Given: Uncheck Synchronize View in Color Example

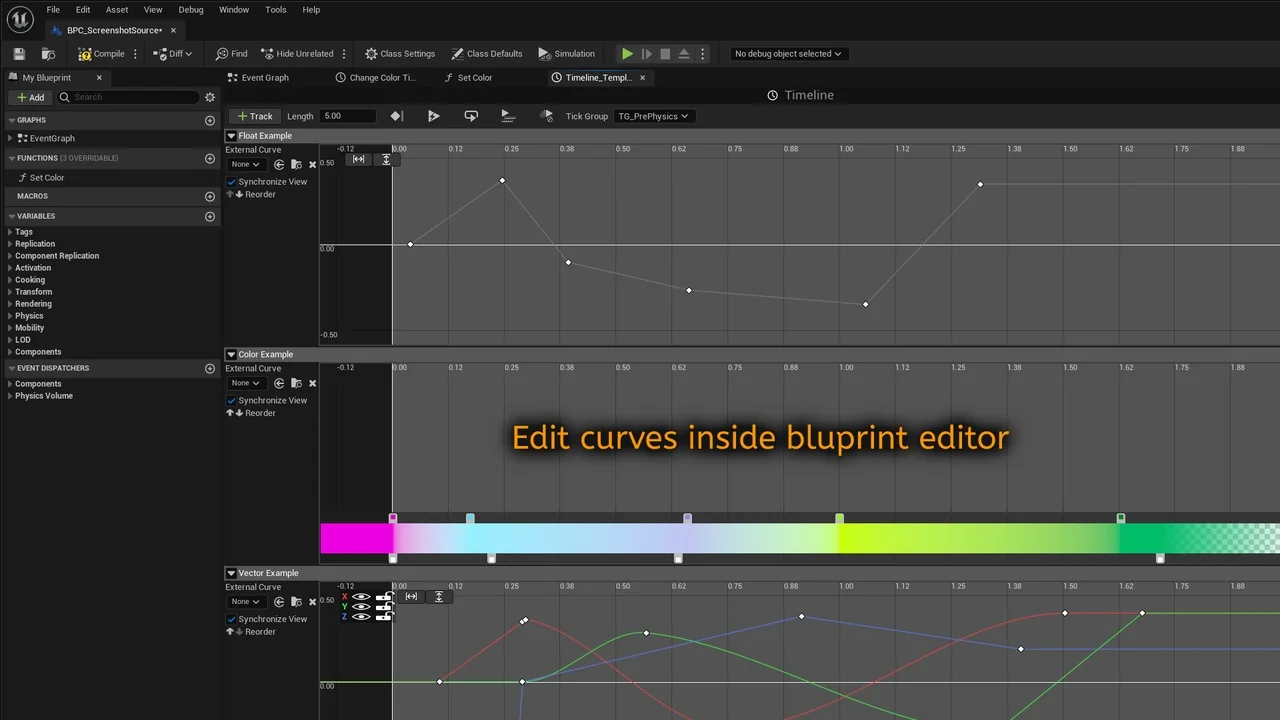Looking at the screenshot, I should [x=232, y=401].
